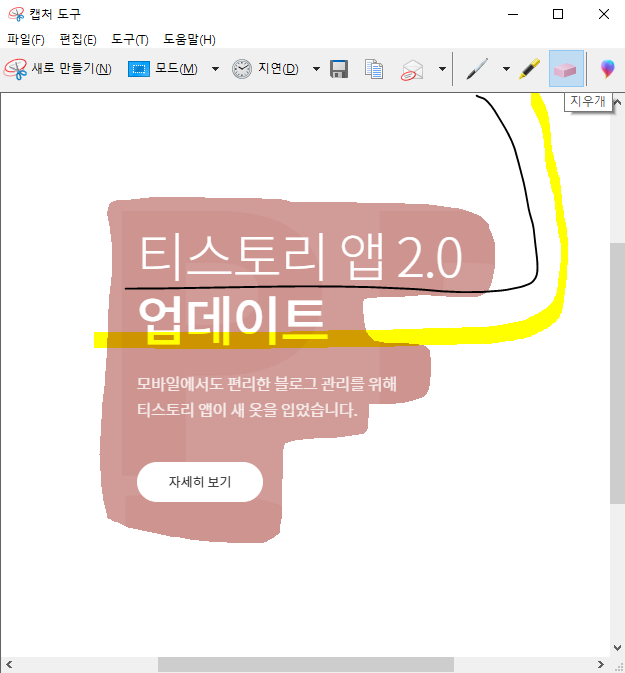Click the 캡처 도구 title bar app icon
The height and width of the screenshot is (673, 625).
pos(16,14)
